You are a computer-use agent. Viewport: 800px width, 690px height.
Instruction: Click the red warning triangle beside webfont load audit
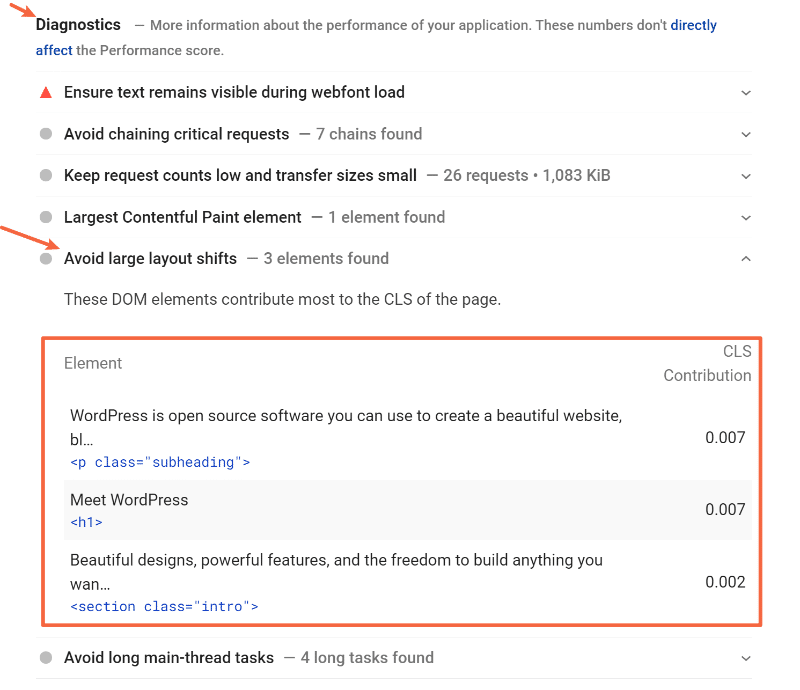click(x=45, y=92)
